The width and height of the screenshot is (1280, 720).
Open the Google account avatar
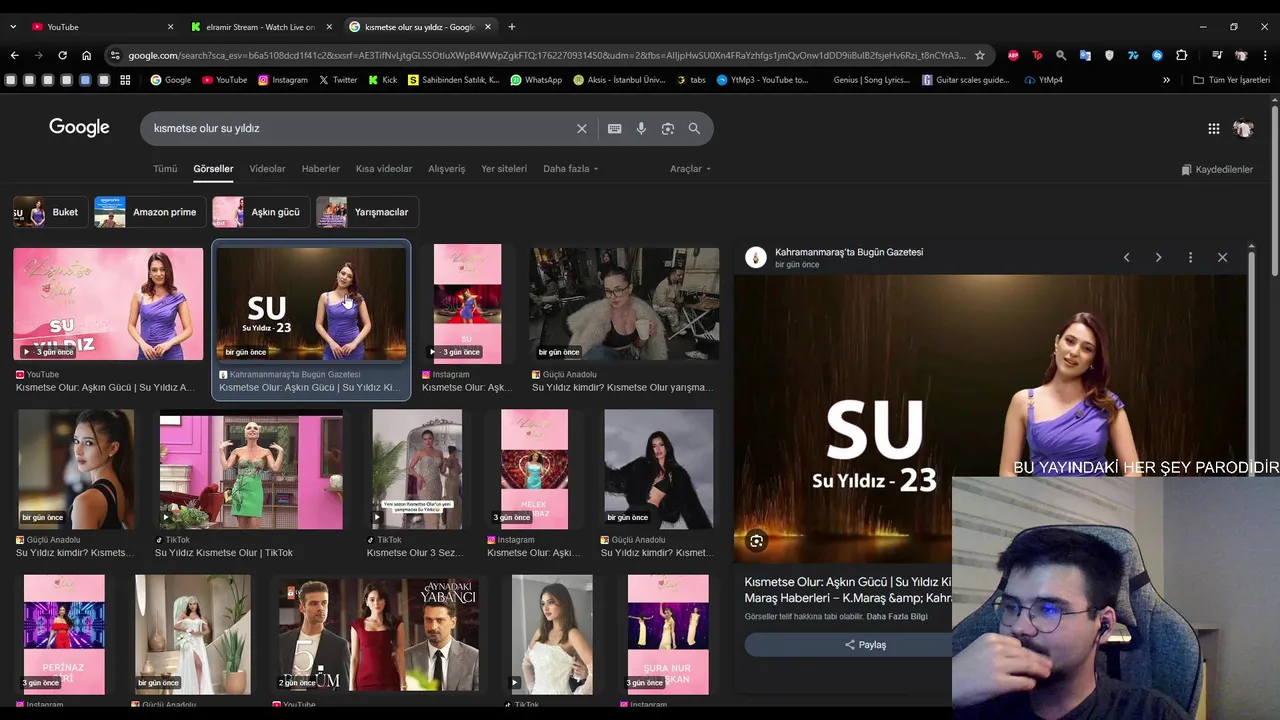(1243, 128)
